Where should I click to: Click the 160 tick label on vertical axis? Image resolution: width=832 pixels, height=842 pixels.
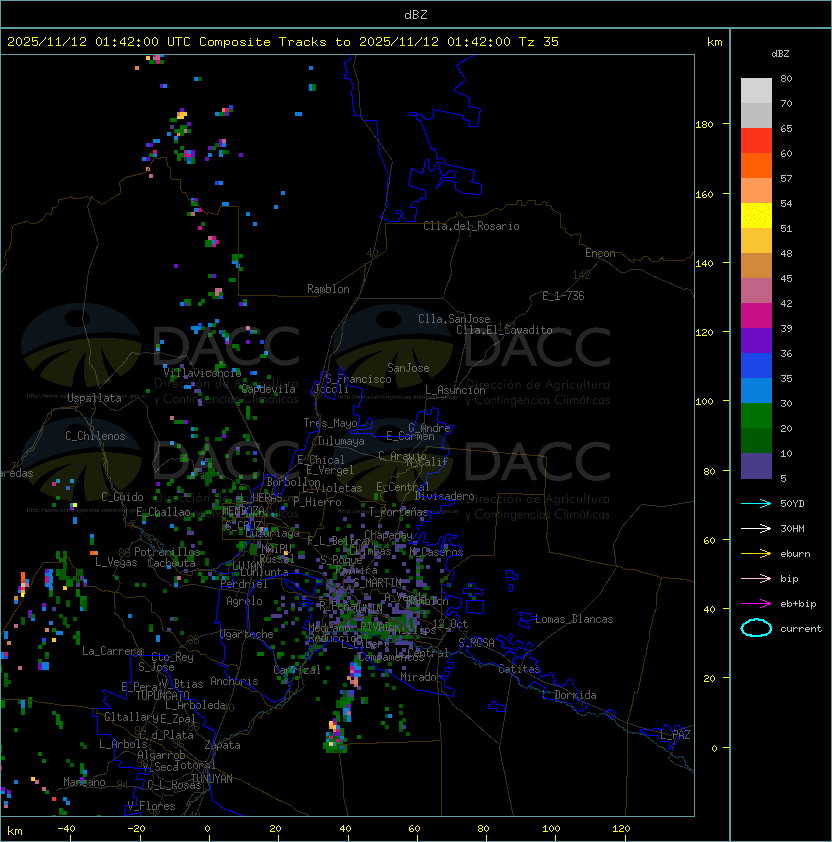tap(704, 194)
